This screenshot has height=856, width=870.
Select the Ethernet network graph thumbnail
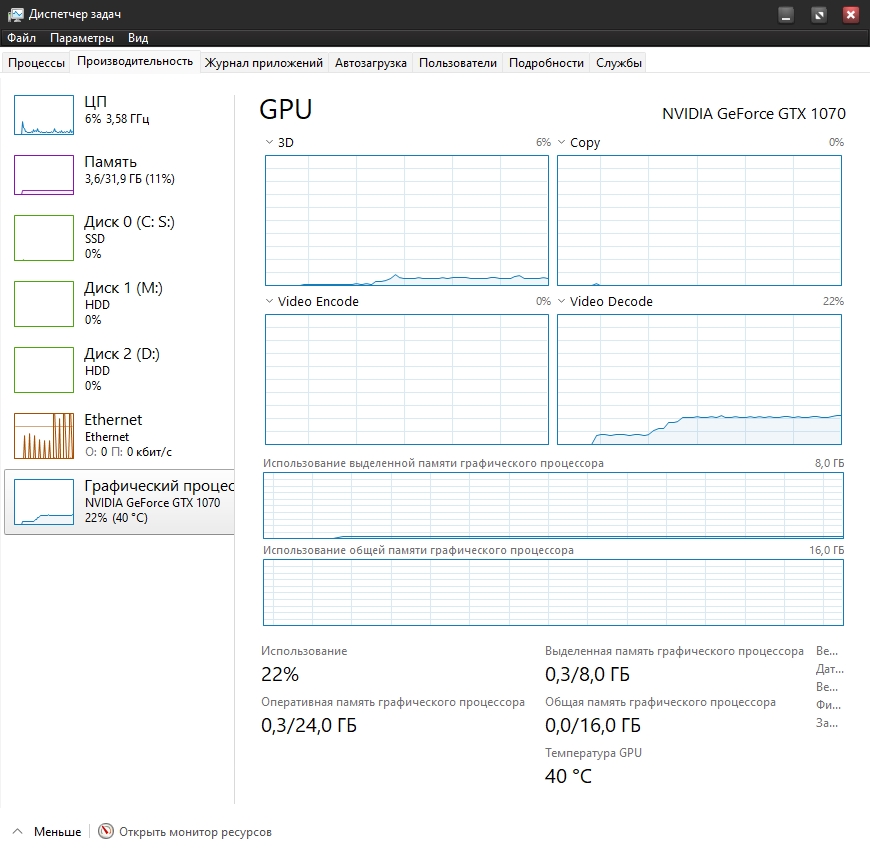pos(44,435)
